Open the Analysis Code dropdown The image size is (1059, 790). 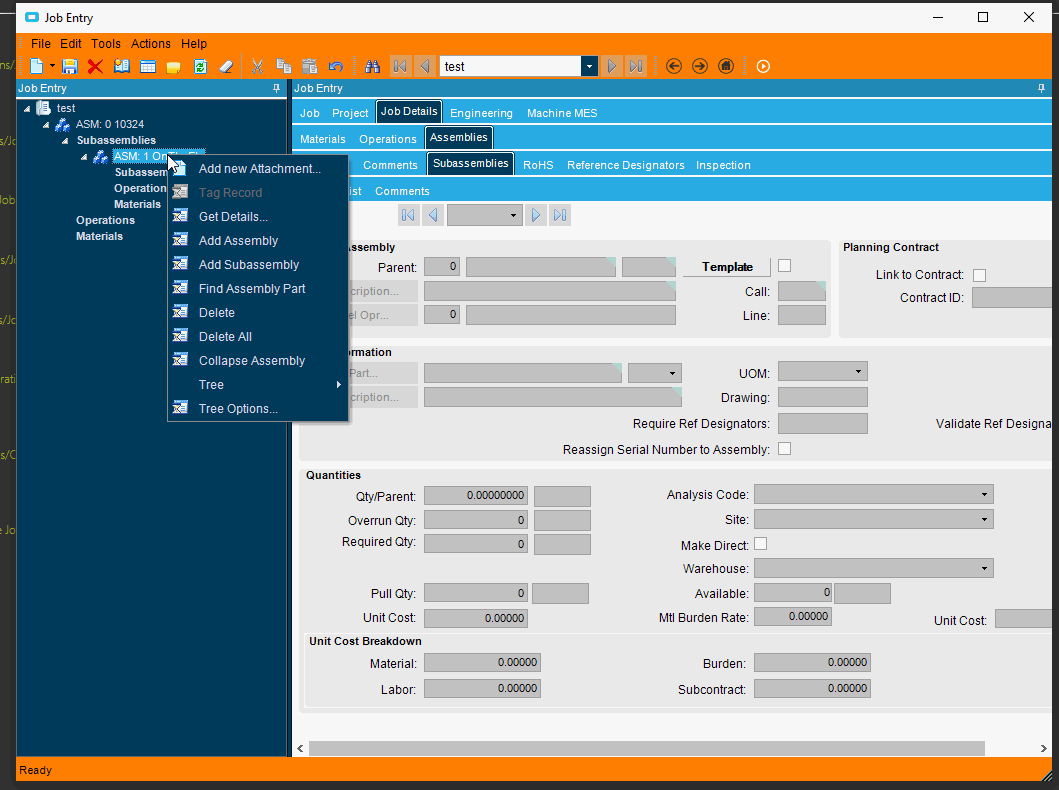[x=984, y=495]
